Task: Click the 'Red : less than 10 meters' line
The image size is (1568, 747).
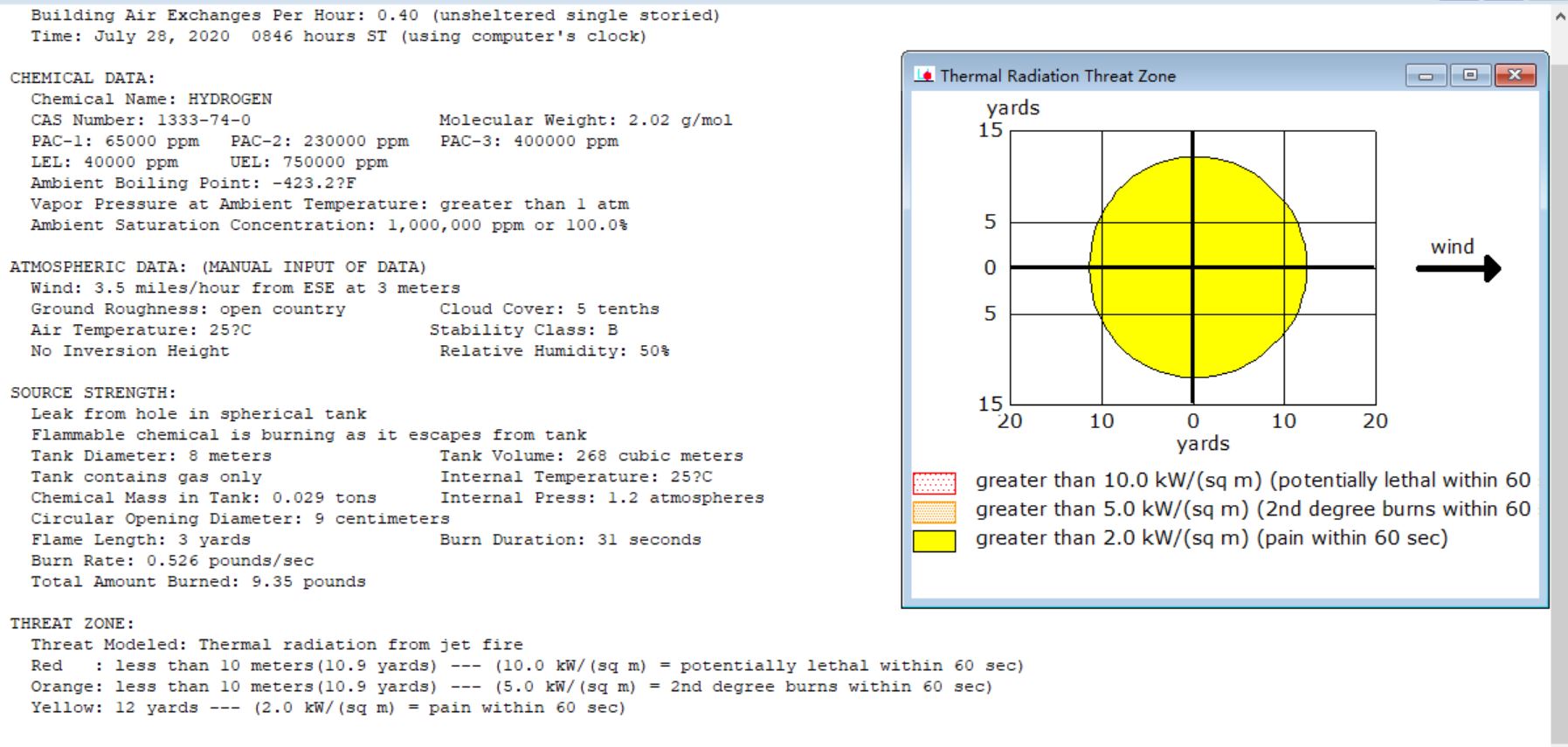Action: point(527,665)
